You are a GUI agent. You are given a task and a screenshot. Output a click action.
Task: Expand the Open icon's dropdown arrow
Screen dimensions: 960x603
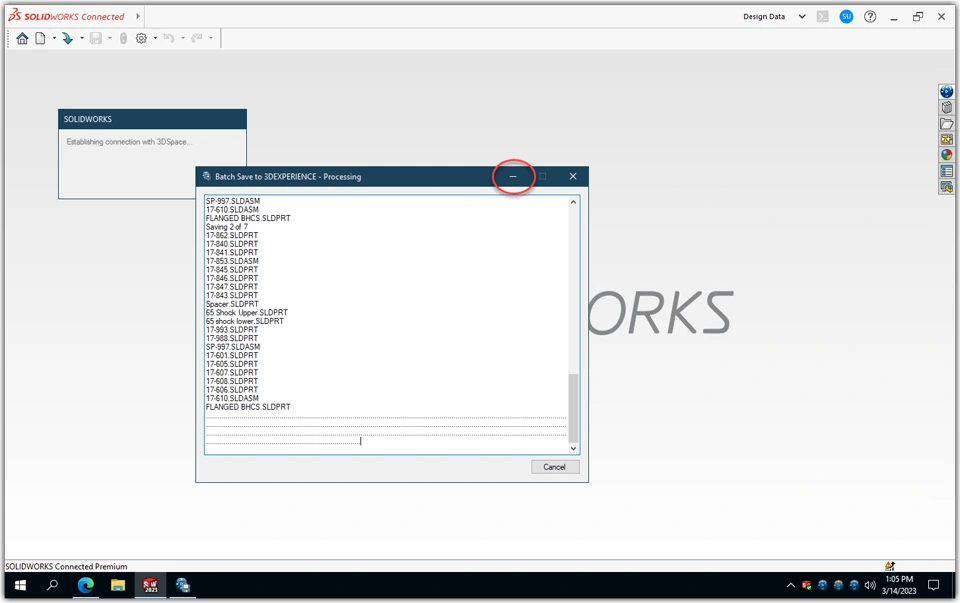pyautogui.click(x=81, y=39)
